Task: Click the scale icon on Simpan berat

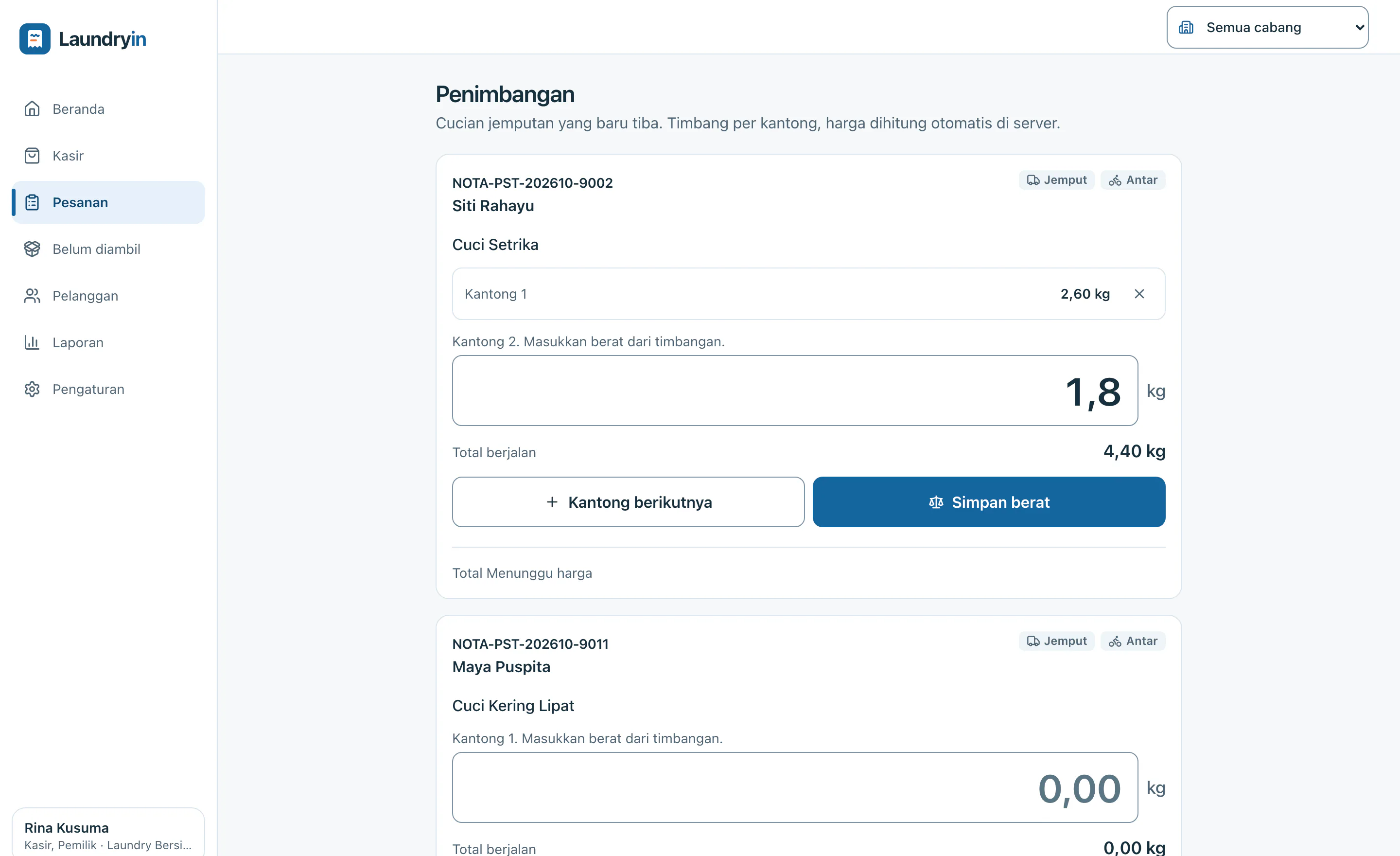Action: click(x=936, y=502)
